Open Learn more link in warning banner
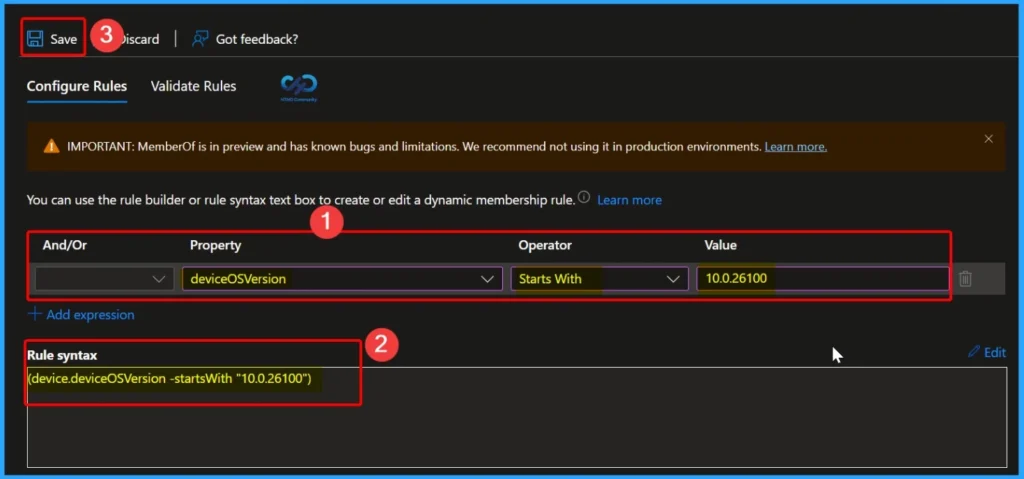The width and height of the screenshot is (1024, 479). tap(795, 147)
